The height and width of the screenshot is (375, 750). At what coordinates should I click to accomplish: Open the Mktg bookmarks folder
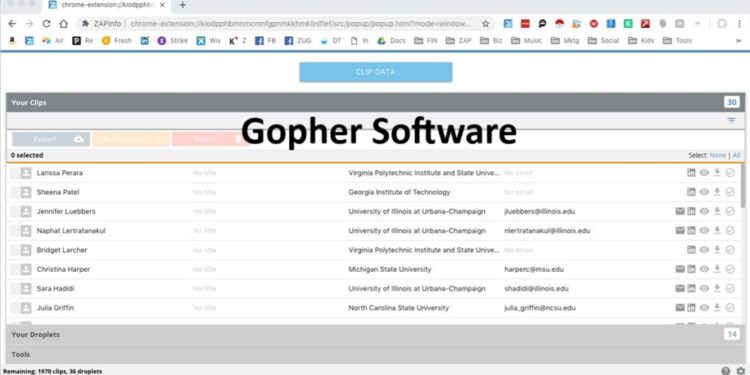(565, 41)
